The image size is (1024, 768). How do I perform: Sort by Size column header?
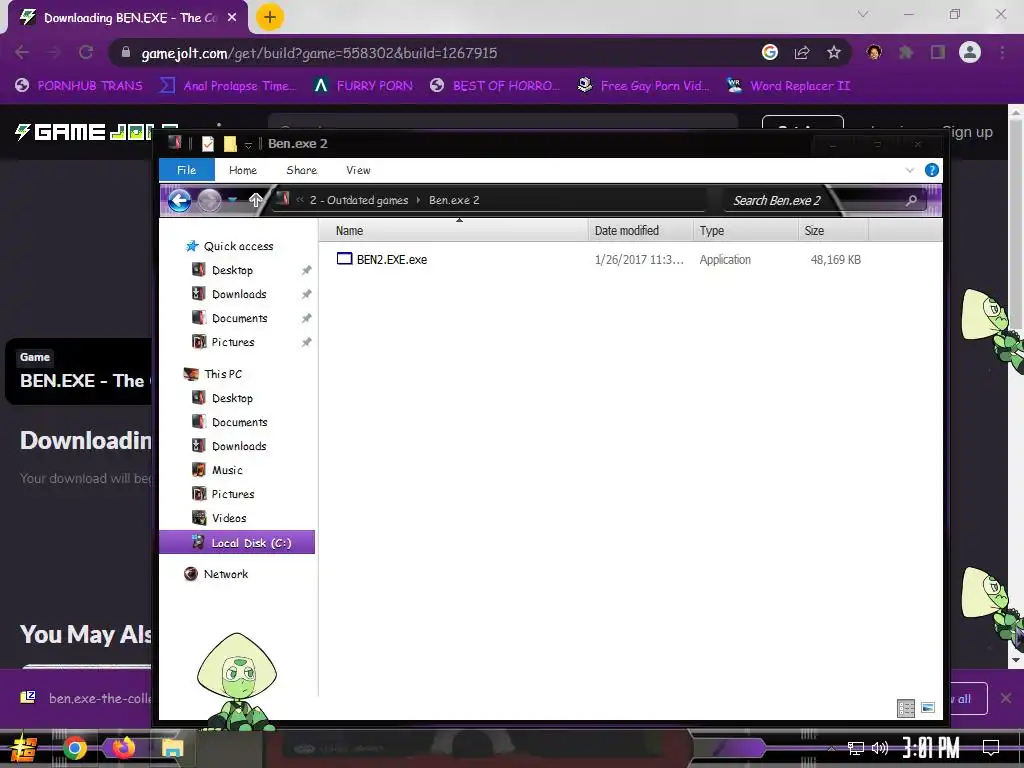pyautogui.click(x=833, y=231)
